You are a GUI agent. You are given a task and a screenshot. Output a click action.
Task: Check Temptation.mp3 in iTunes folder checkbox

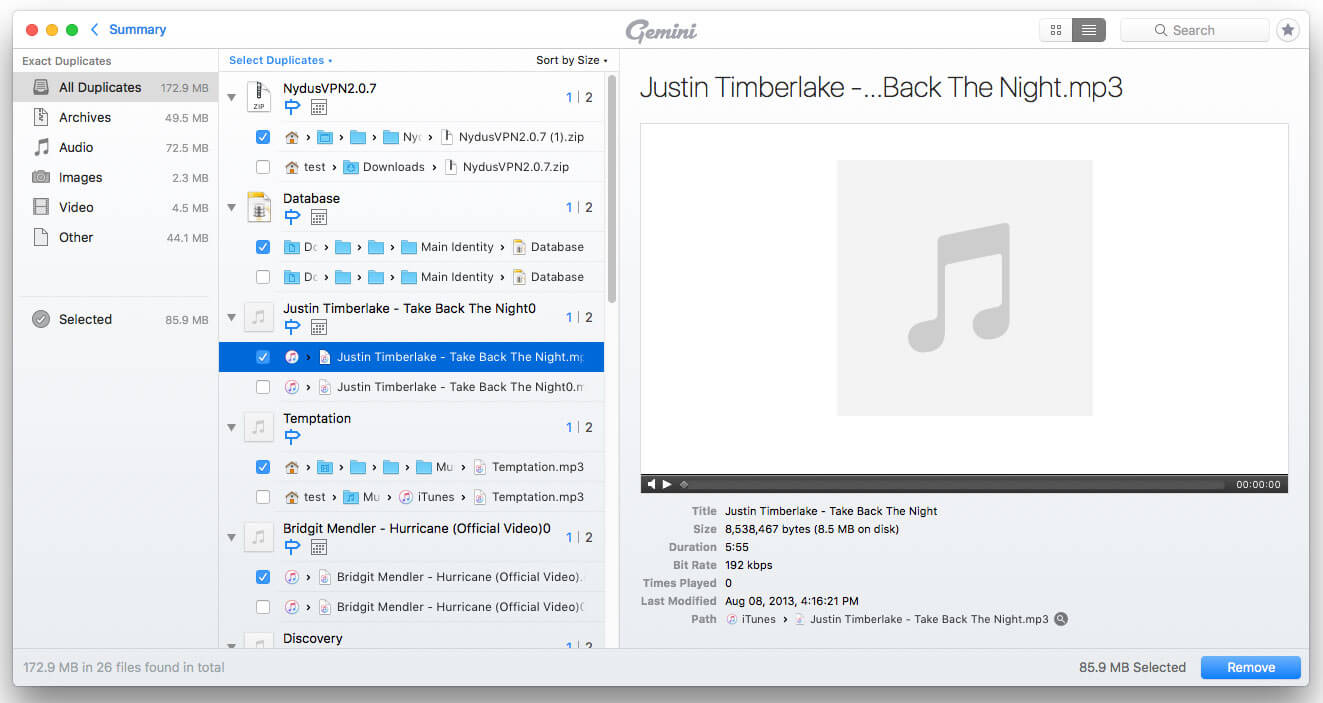click(x=263, y=497)
